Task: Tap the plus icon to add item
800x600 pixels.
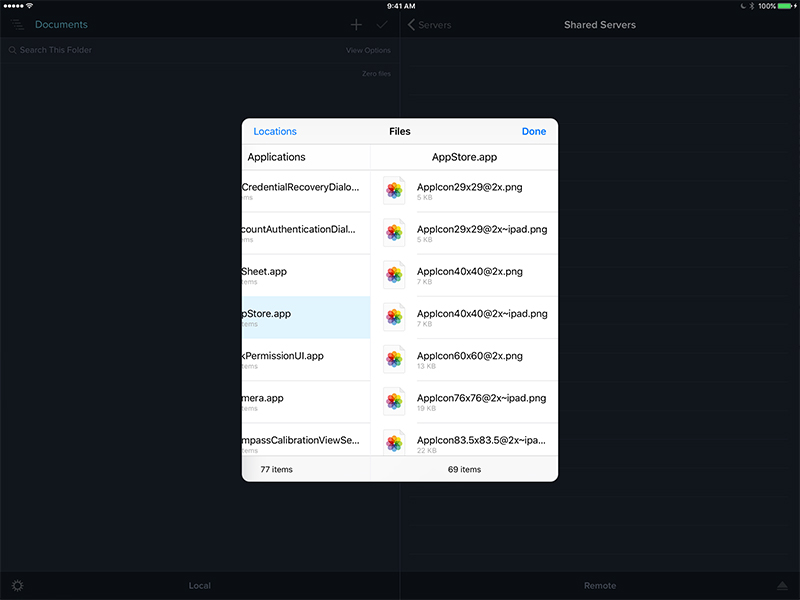Action: 356,24
